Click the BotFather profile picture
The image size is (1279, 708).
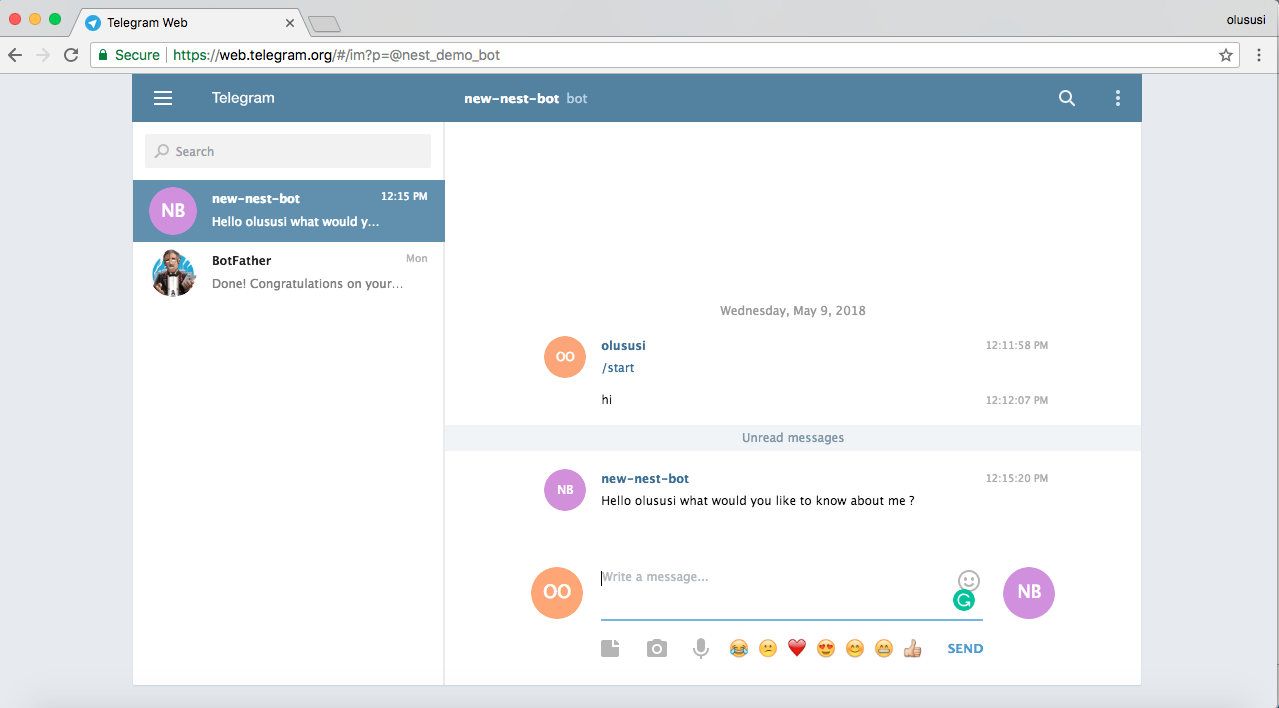pyautogui.click(x=173, y=273)
